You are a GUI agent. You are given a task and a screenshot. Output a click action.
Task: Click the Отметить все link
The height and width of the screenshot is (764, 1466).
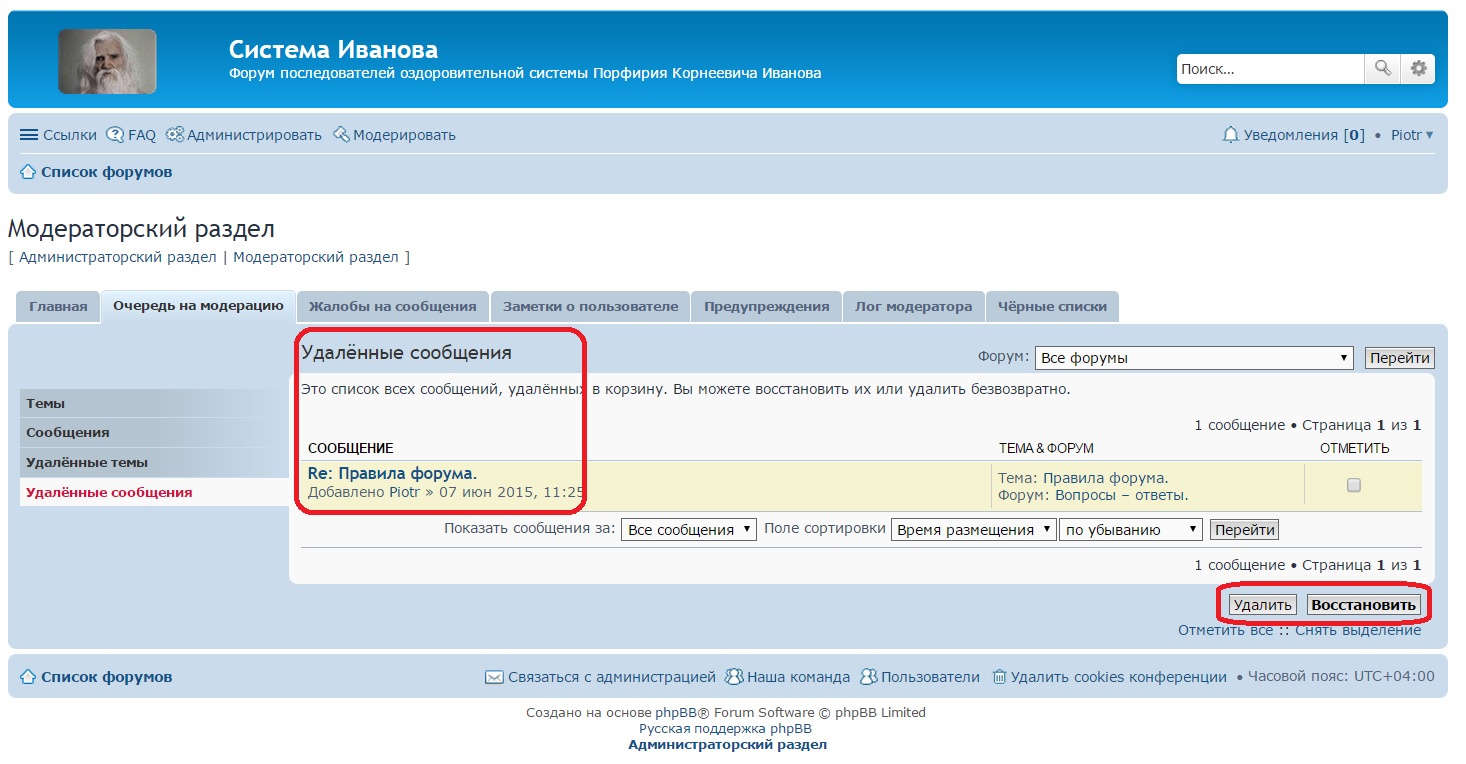[x=1225, y=630]
